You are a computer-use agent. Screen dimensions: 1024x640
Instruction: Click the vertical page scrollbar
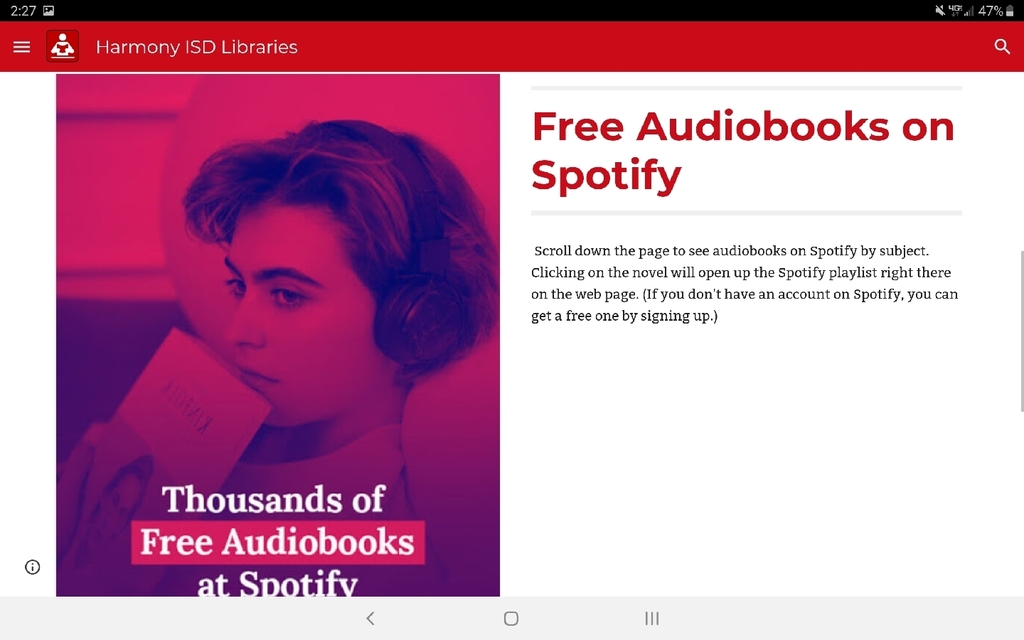point(1021,330)
